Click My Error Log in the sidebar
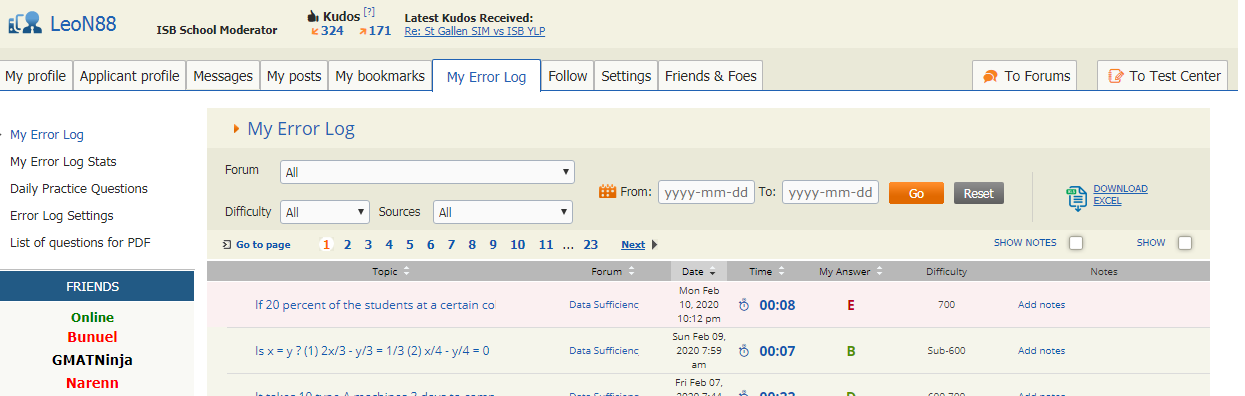Image resolution: width=1245 pixels, height=396 pixels. (47, 134)
